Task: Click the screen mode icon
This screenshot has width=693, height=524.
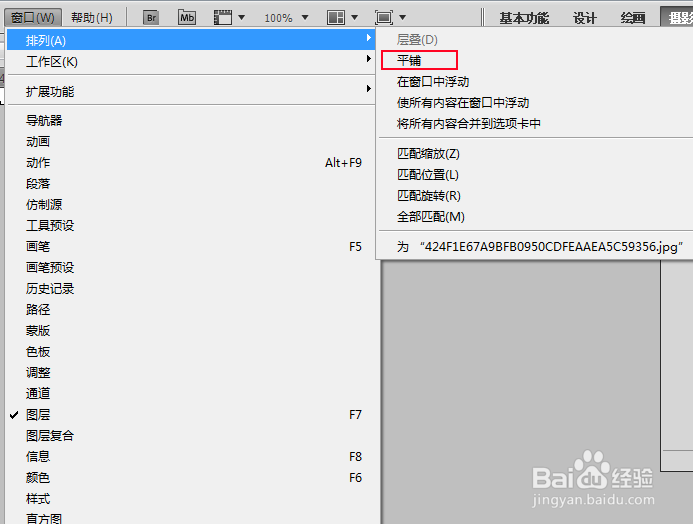Action: 384,18
